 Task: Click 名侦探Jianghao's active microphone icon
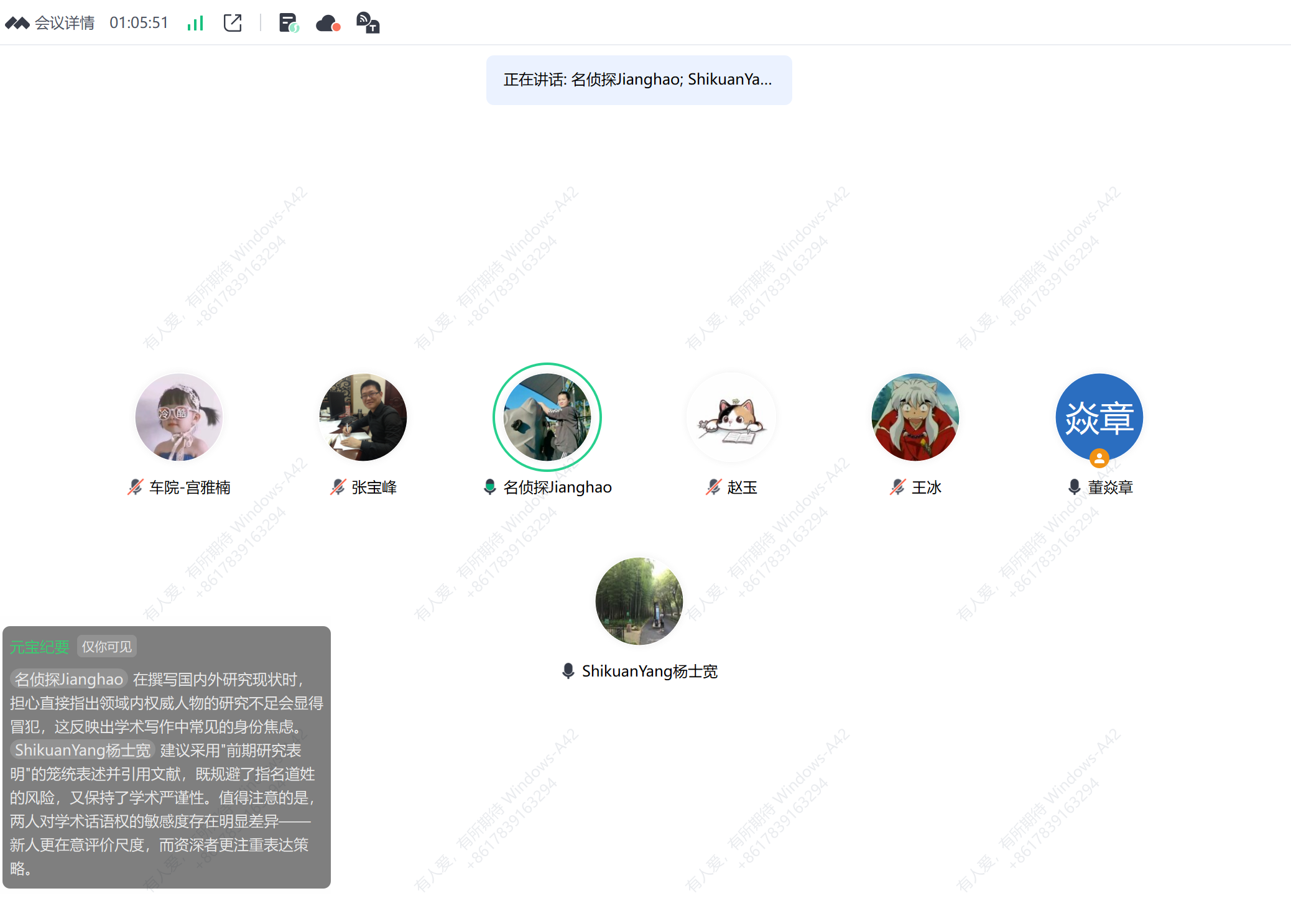[489, 487]
